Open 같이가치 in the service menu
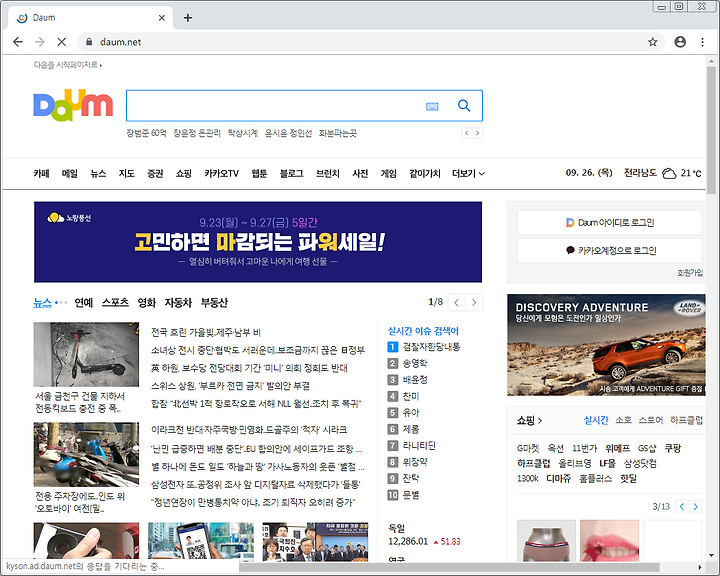720x576 pixels. click(425, 174)
